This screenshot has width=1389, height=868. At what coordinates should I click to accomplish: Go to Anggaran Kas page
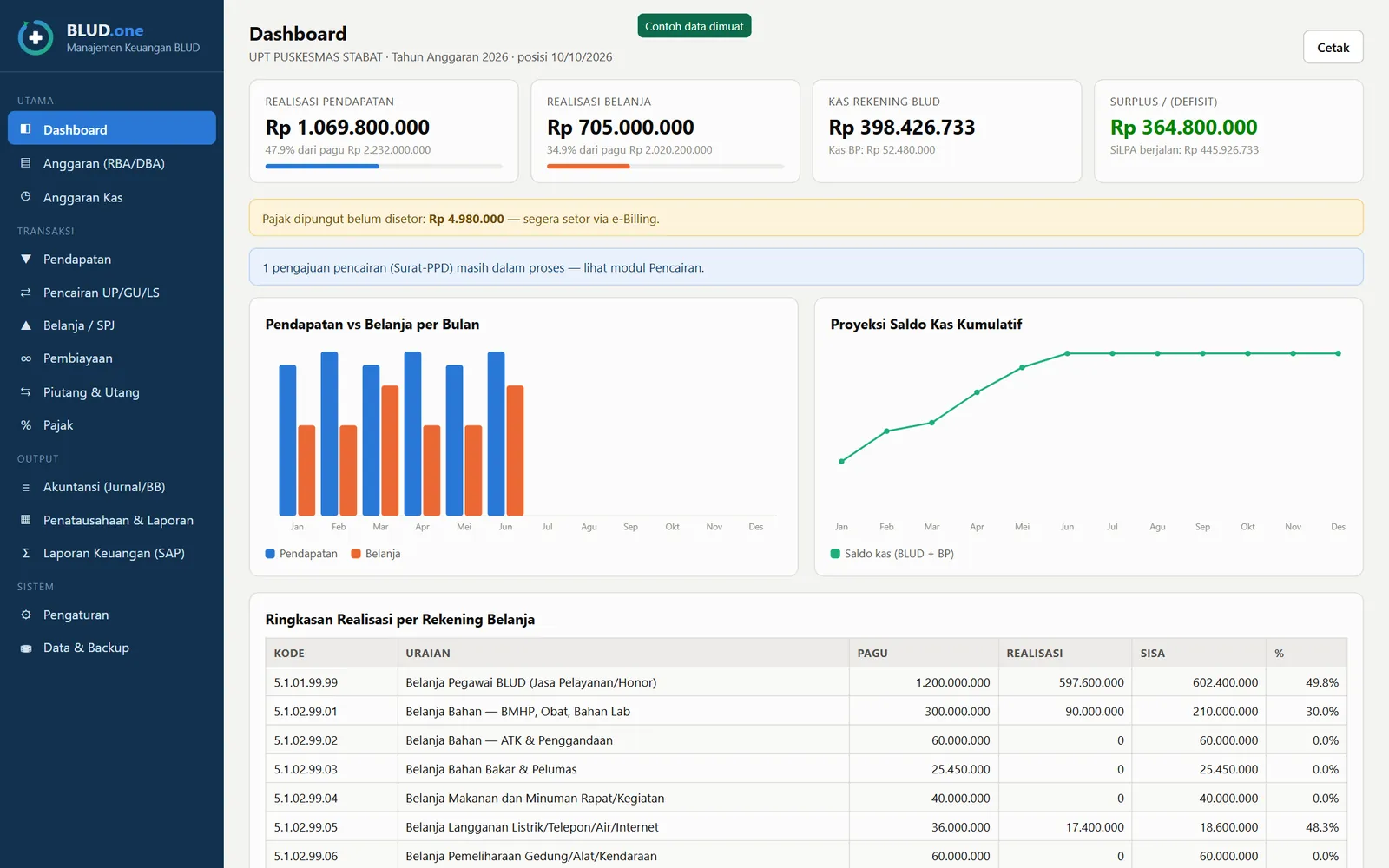[112, 197]
